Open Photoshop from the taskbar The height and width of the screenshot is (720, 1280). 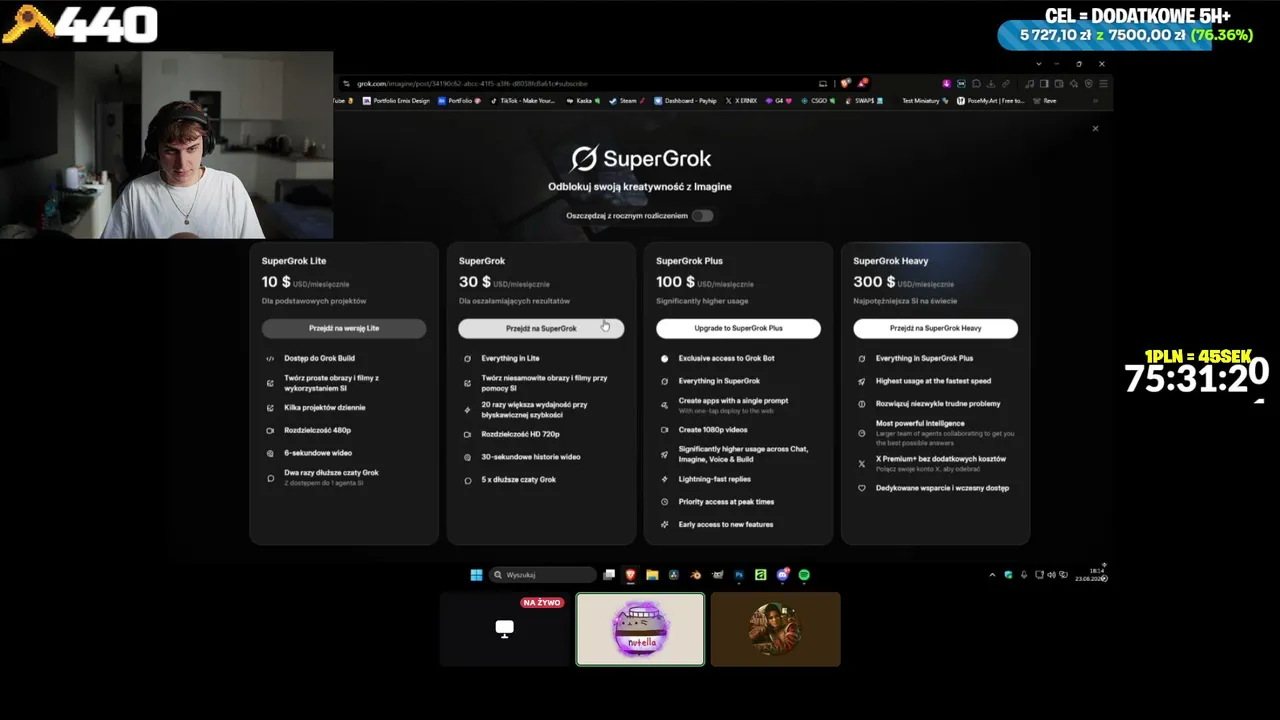pos(739,575)
